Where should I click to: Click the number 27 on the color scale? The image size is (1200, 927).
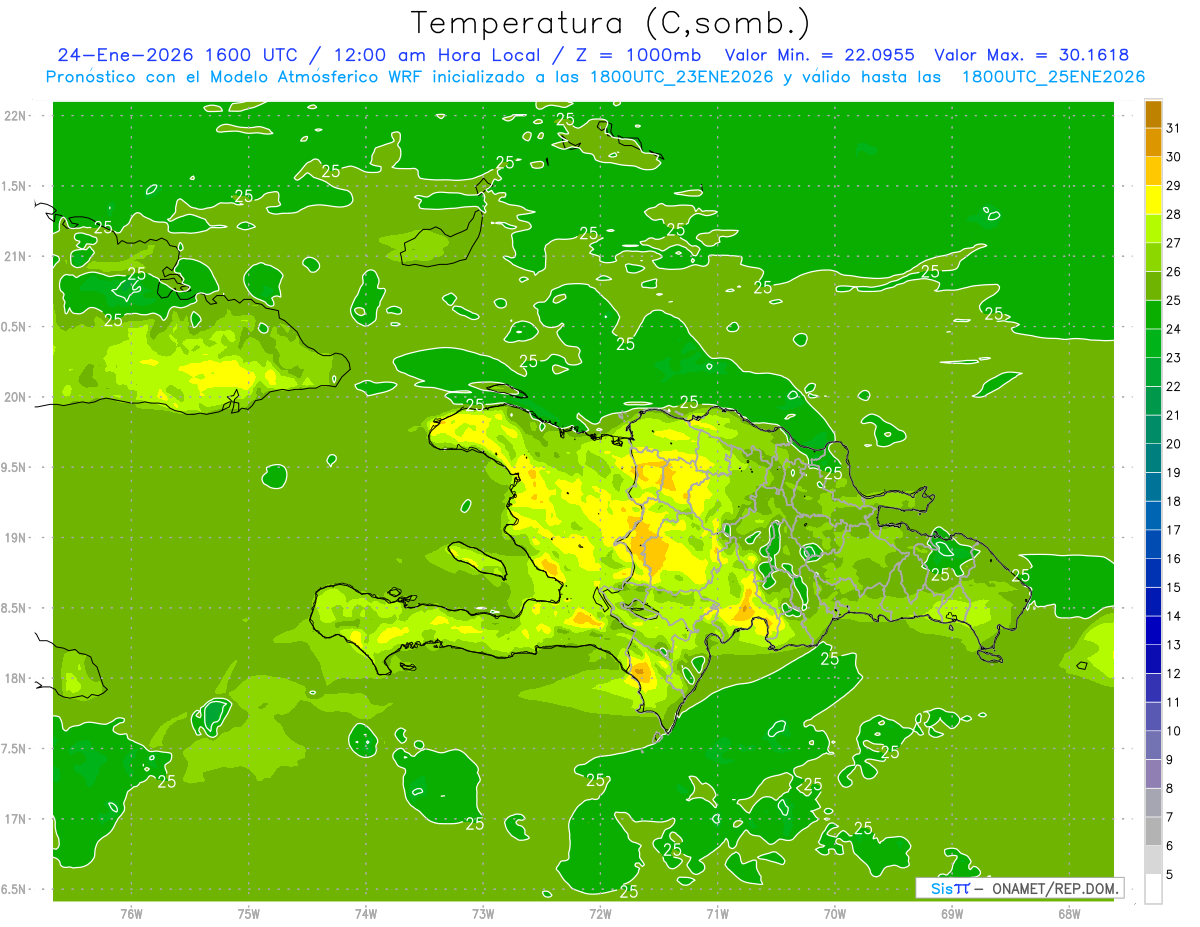[x=1174, y=243]
